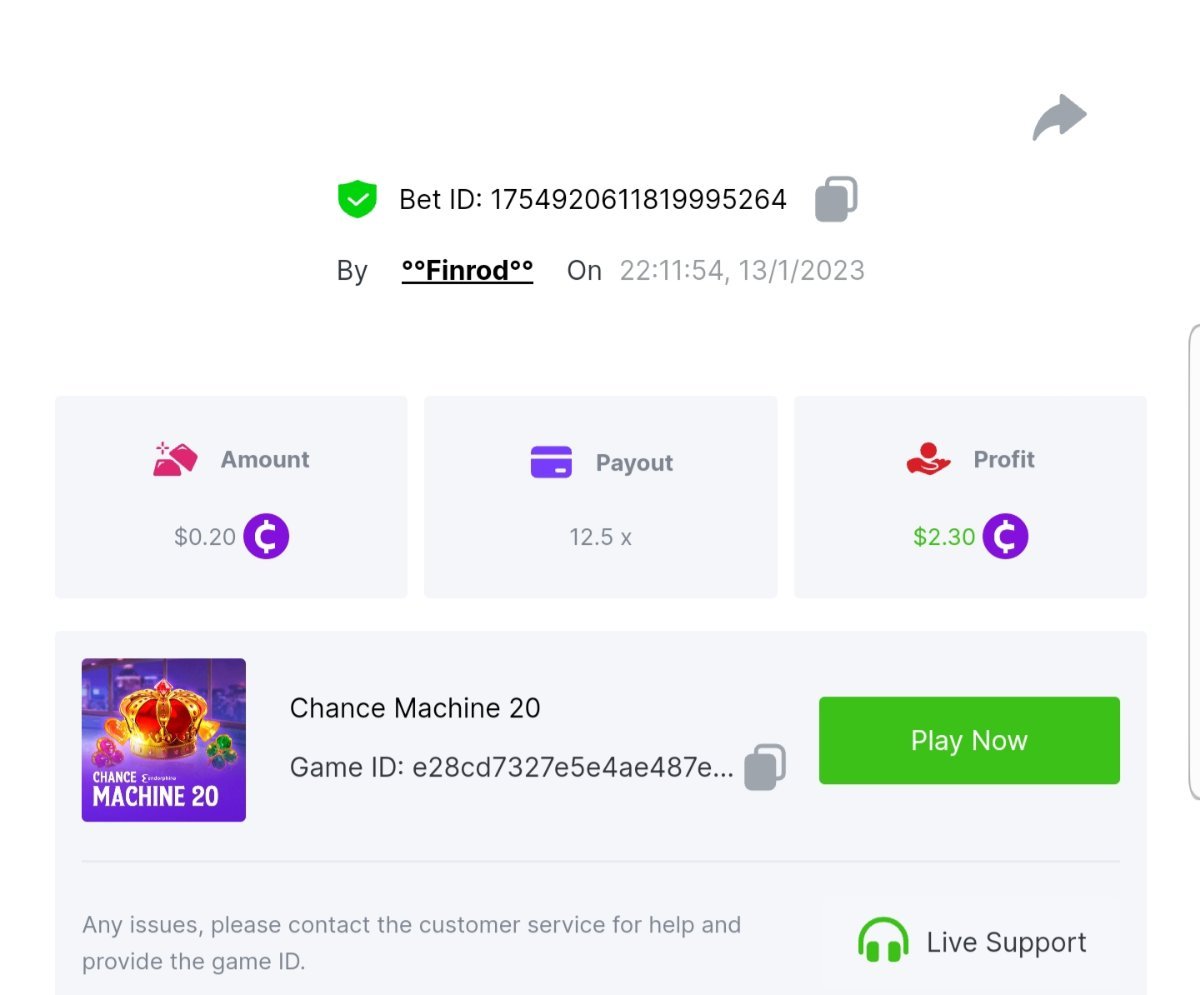Click the truncated Game ID text

pyautogui.click(x=512, y=768)
